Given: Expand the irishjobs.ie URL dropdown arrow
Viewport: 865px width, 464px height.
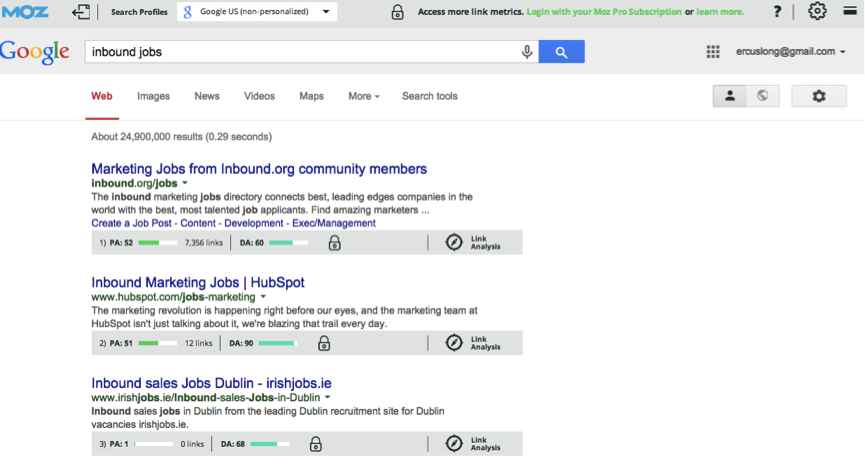Looking at the screenshot, I should [328, 397].
